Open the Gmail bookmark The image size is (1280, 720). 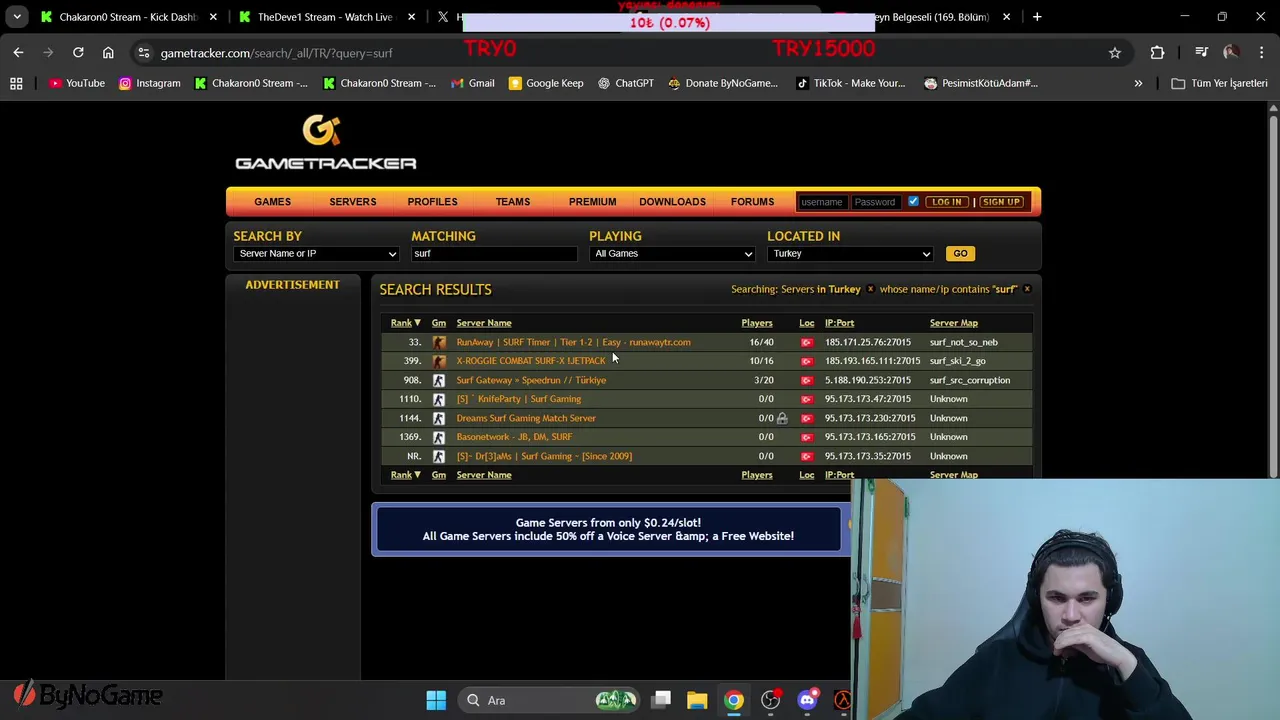click(472, 83)
